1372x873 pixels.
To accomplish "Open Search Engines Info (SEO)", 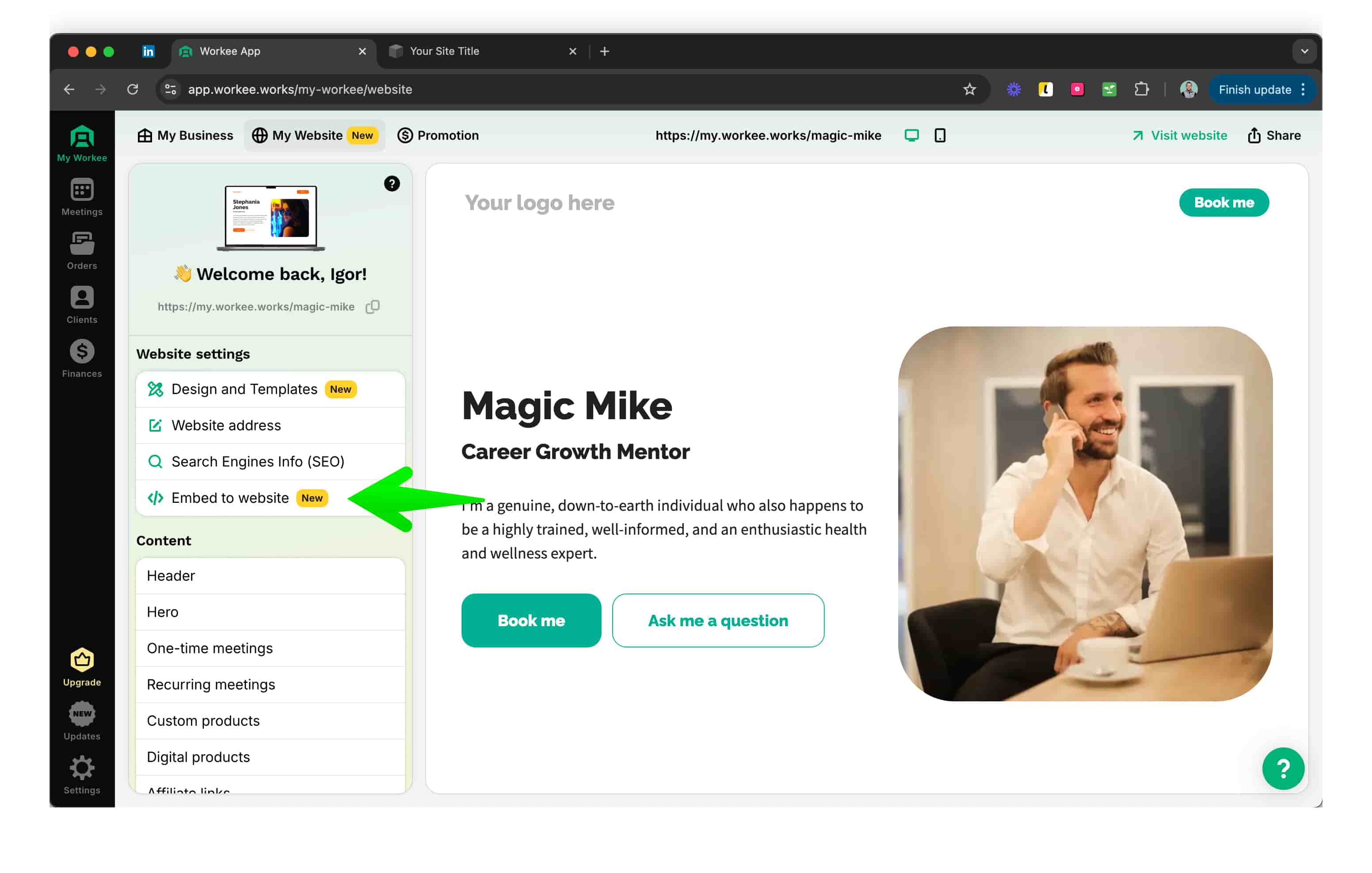I will tap(271, 461).
